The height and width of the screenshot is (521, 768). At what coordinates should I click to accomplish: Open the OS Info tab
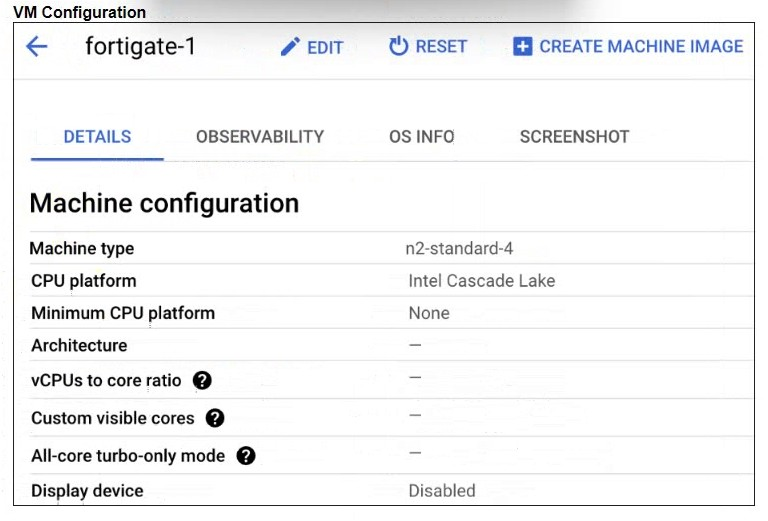421,137
